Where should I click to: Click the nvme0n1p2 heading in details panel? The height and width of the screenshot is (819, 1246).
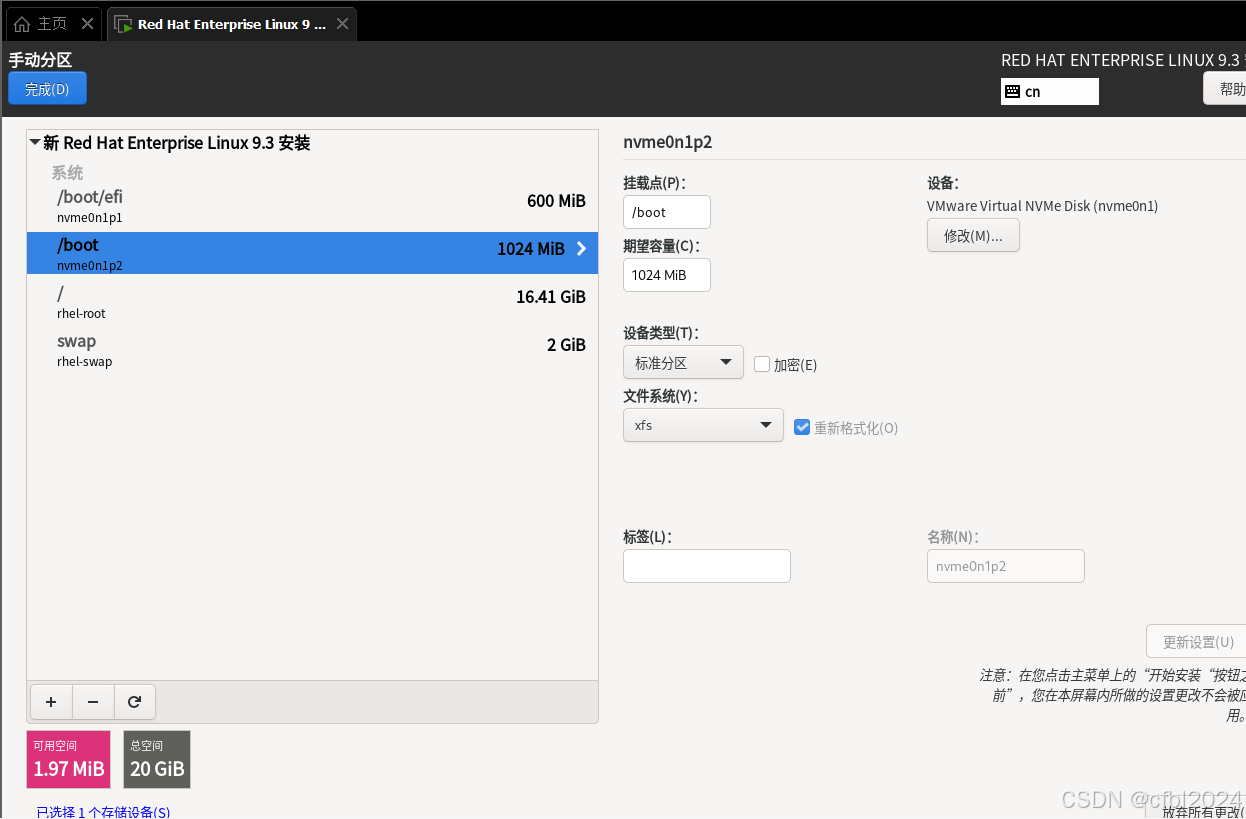[x=667, y=142]
